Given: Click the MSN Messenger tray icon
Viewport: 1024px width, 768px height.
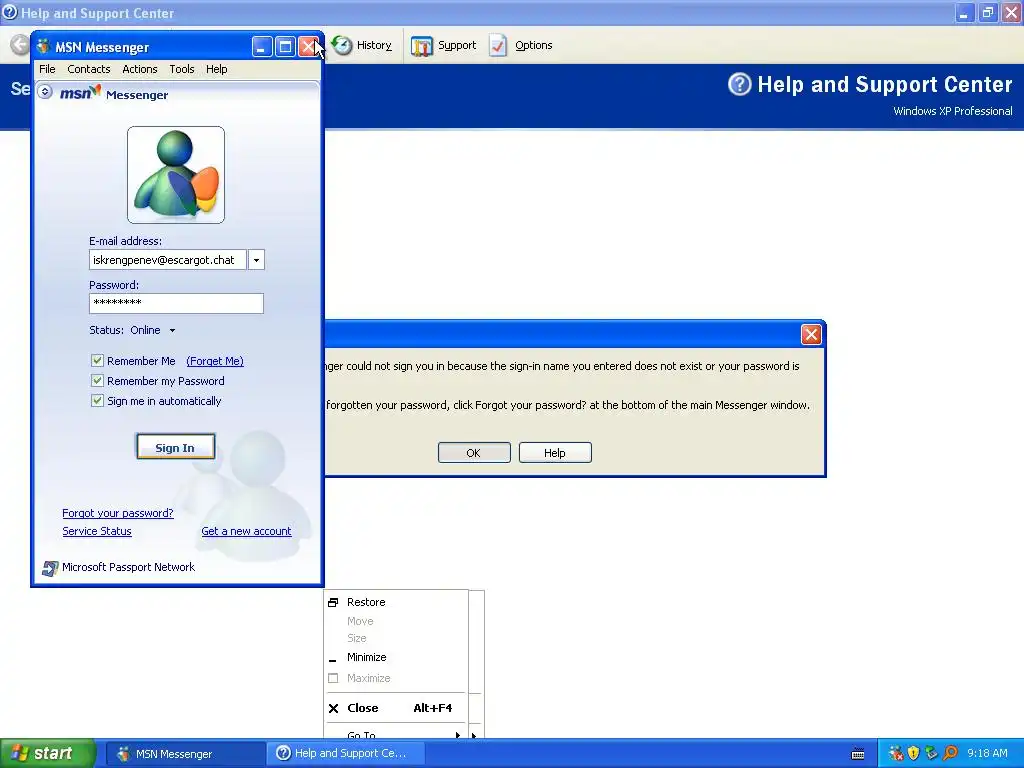Looking at the screenshot, I should [x=896, y=754].
